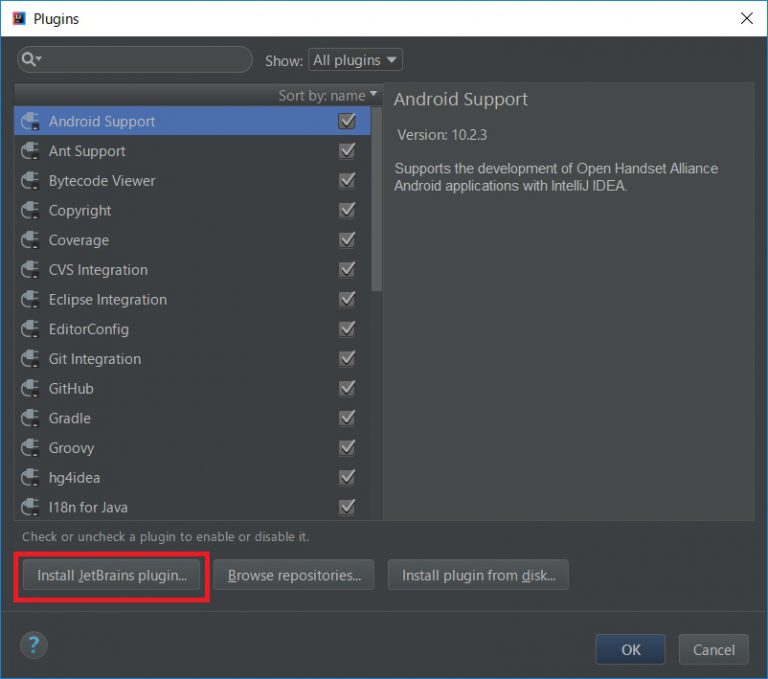Click the GitHub plugin icon
This screenshot has height=679, width=768.
pyautogui.click(x=30, y=389)
